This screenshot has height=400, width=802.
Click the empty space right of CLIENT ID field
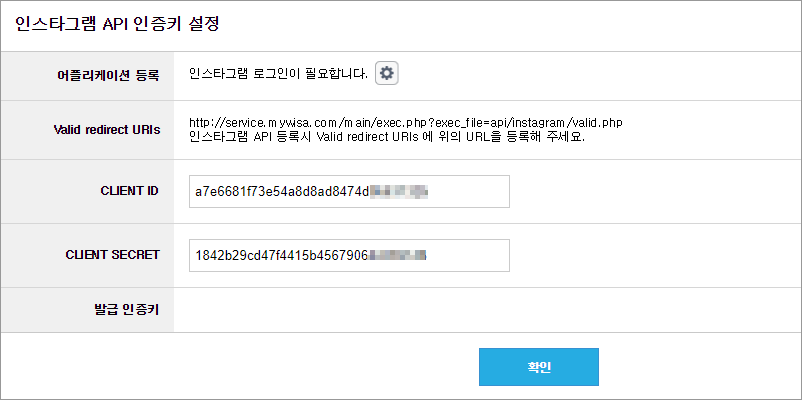coord(655,191)
